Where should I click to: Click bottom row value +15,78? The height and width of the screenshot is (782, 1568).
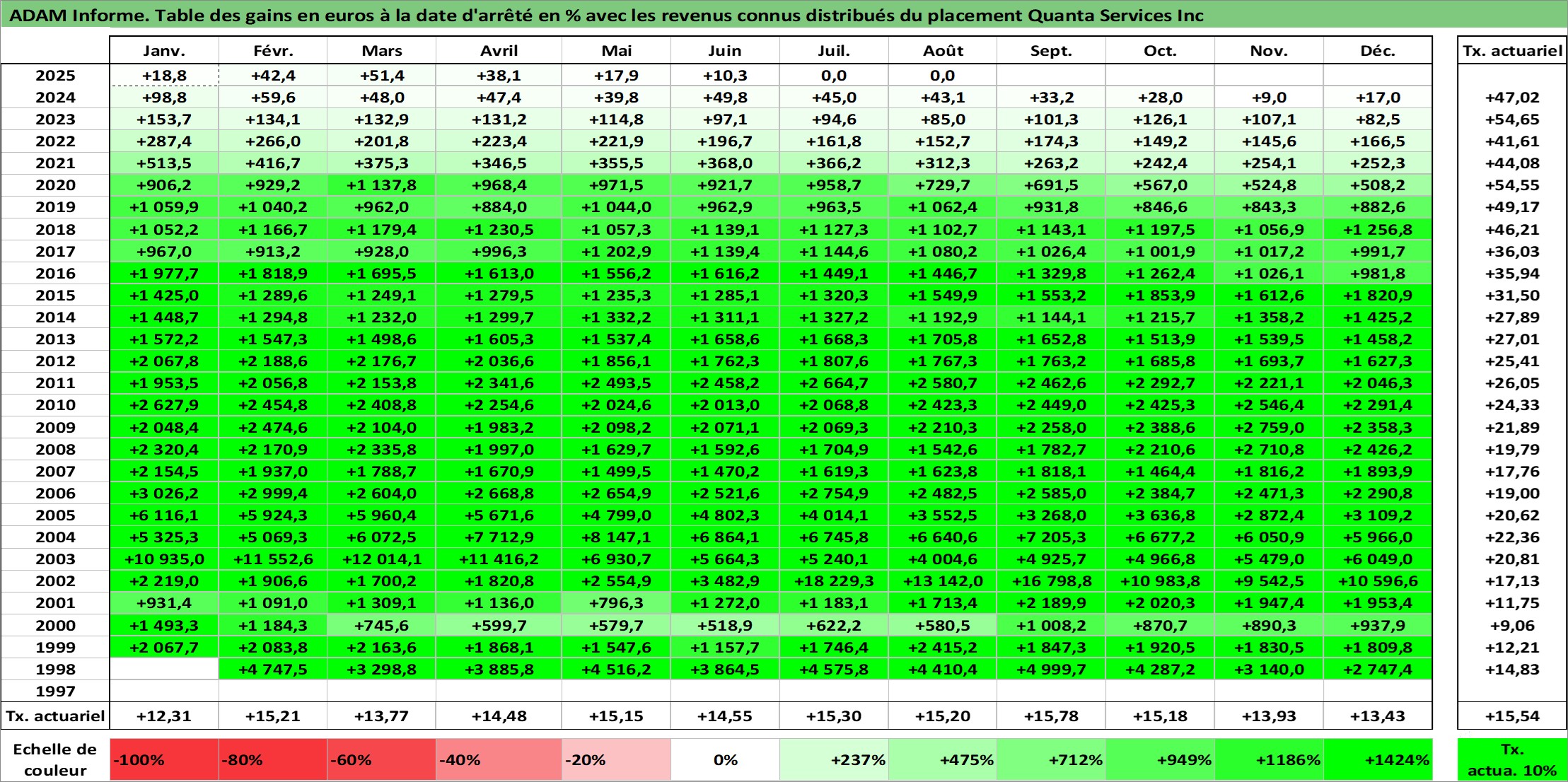point(1051,716)
